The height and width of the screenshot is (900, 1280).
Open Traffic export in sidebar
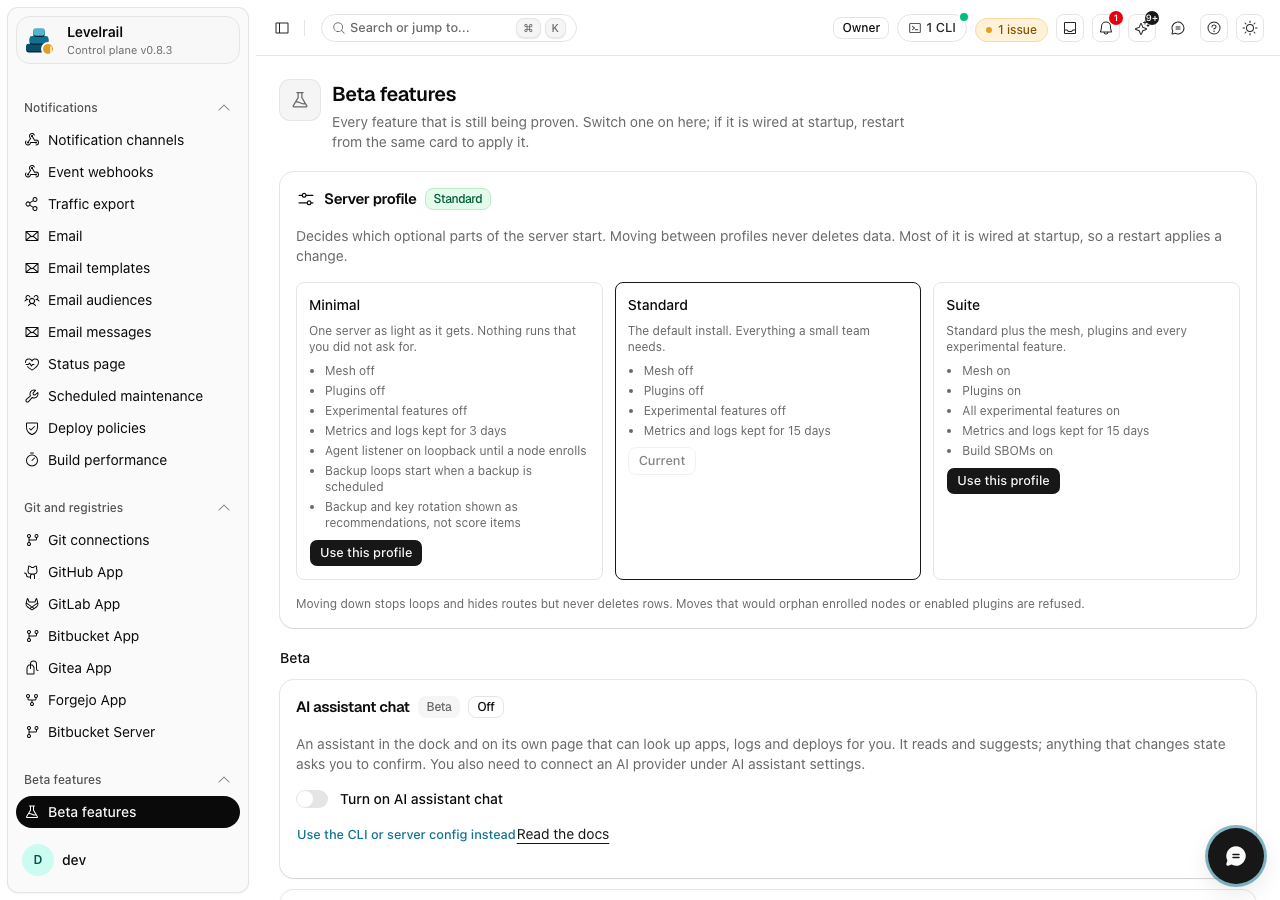[128, 204]
